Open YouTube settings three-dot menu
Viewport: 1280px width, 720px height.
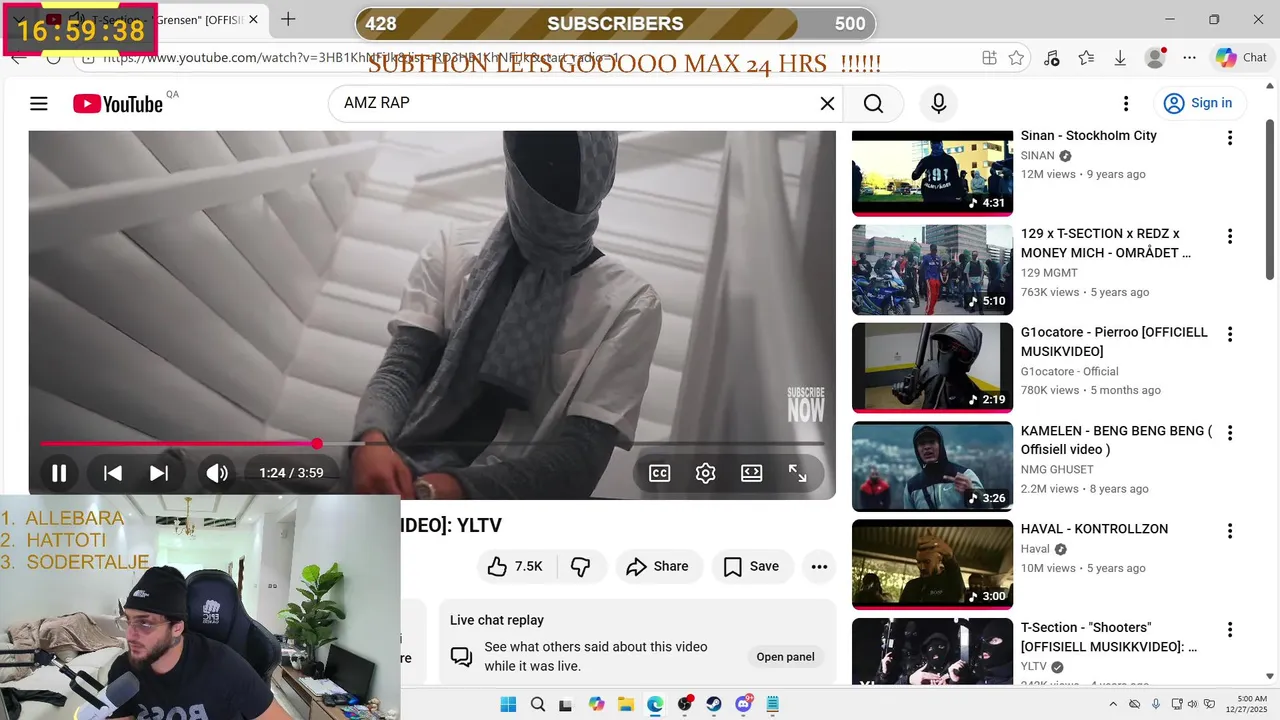click(x=1126, y=103)
